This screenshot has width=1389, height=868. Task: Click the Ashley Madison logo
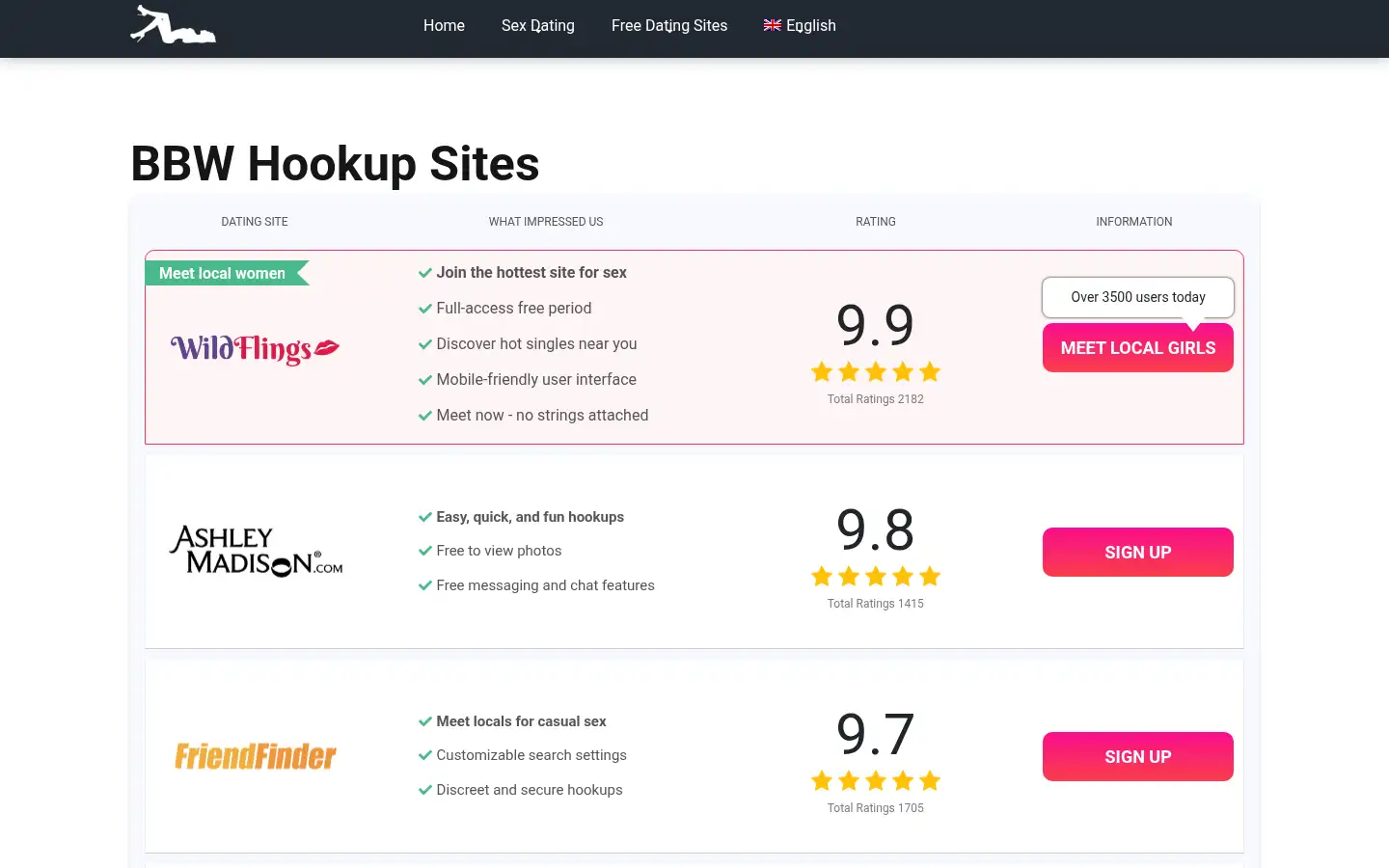click(x=256, y=552)
